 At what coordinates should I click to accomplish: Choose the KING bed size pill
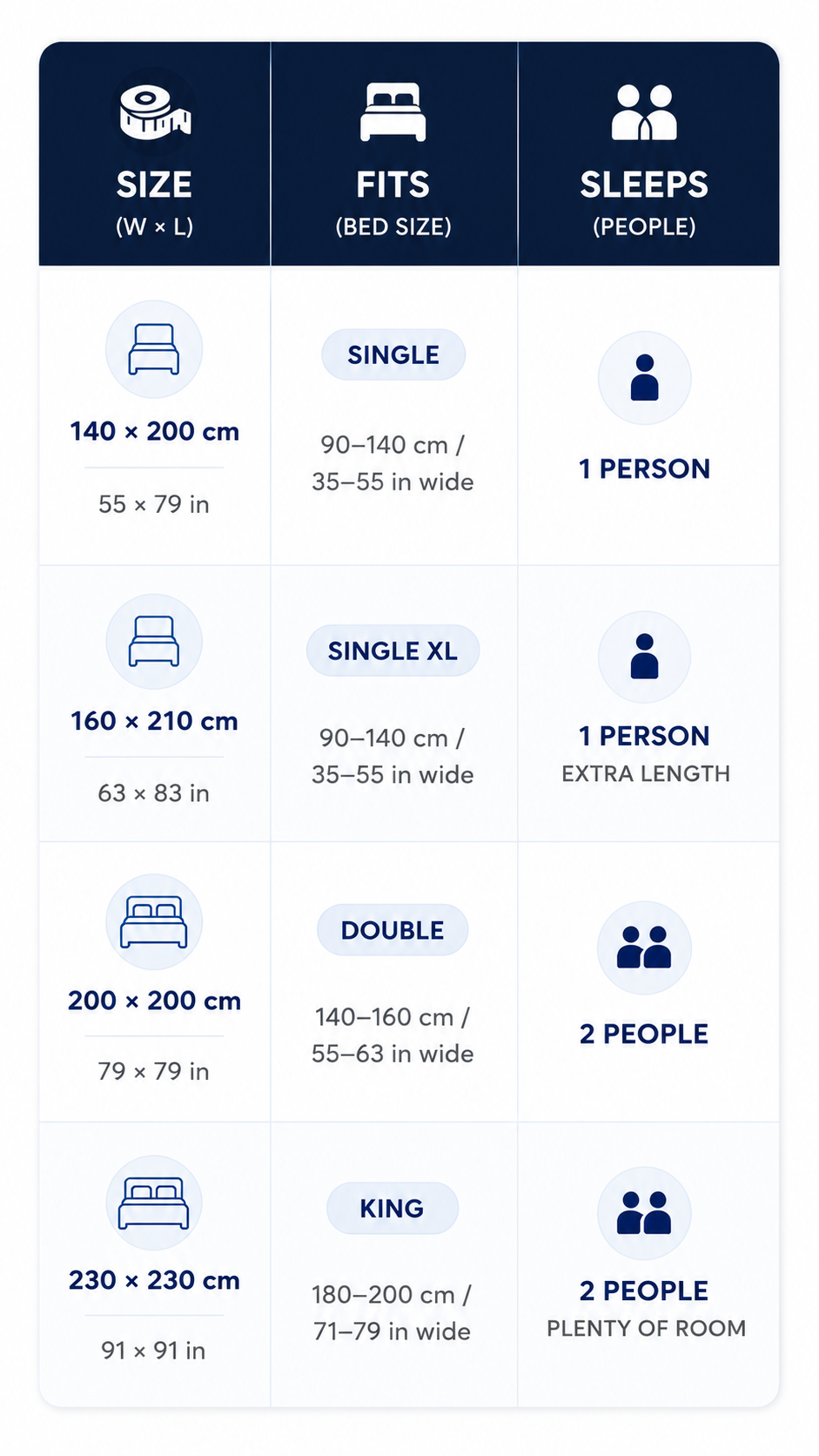pos(393,1208)
